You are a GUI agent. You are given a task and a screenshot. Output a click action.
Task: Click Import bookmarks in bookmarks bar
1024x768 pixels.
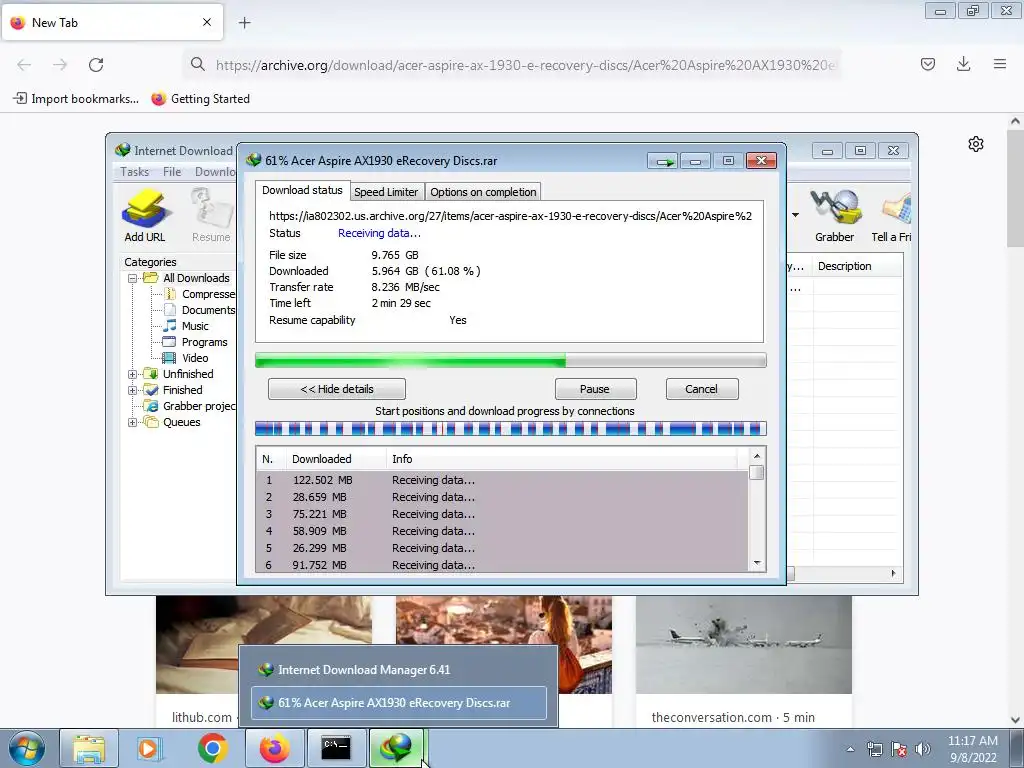point(76,99)
